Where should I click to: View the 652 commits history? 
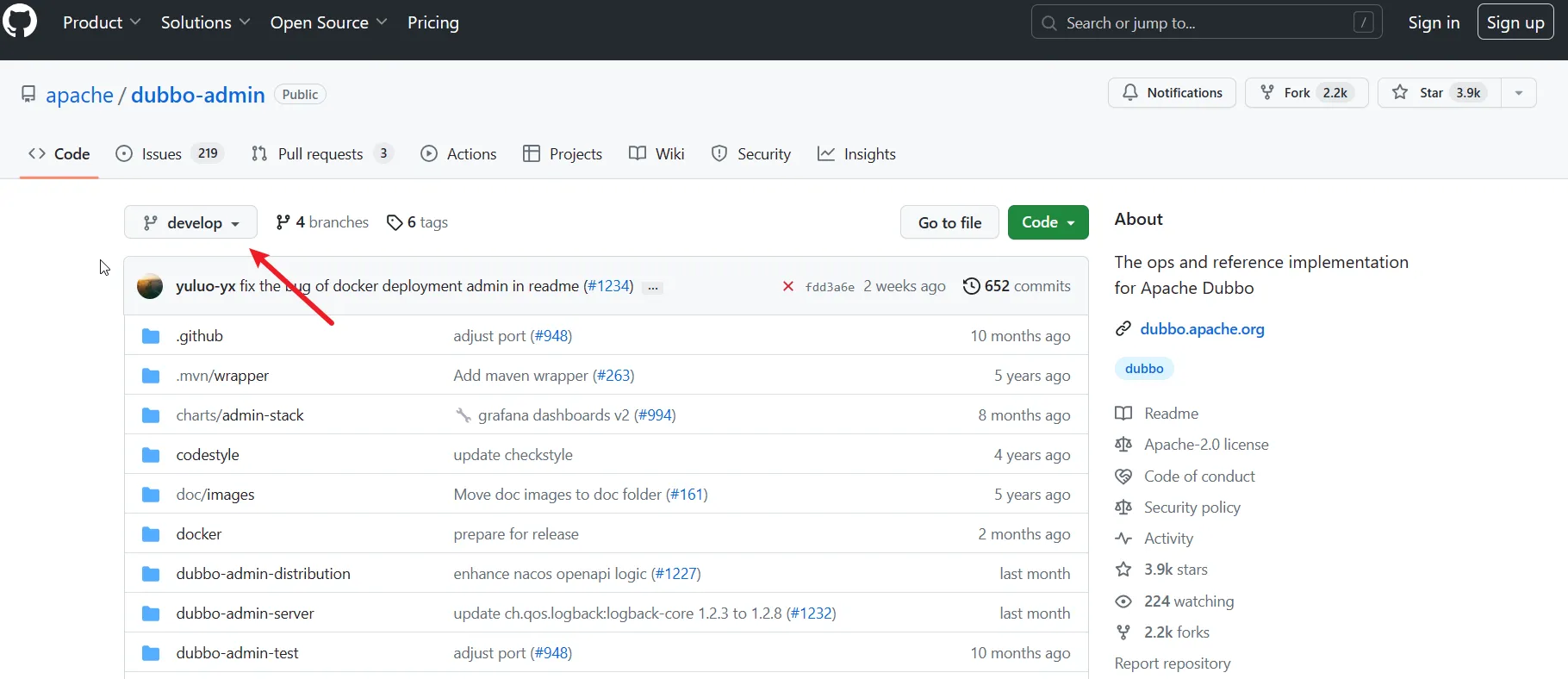pyautogui.click(x=1017, y=286)
